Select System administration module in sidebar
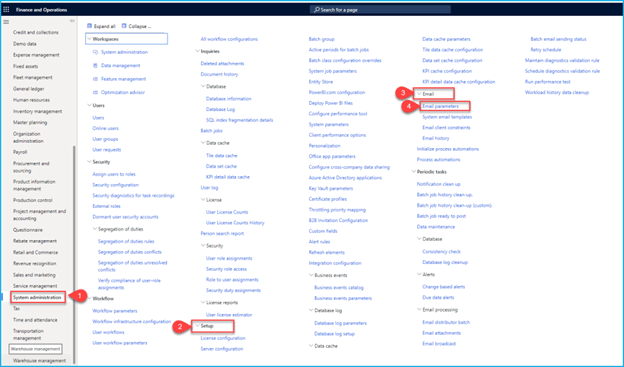The height and width of the screenshot is (367, 624). point(37,297)
